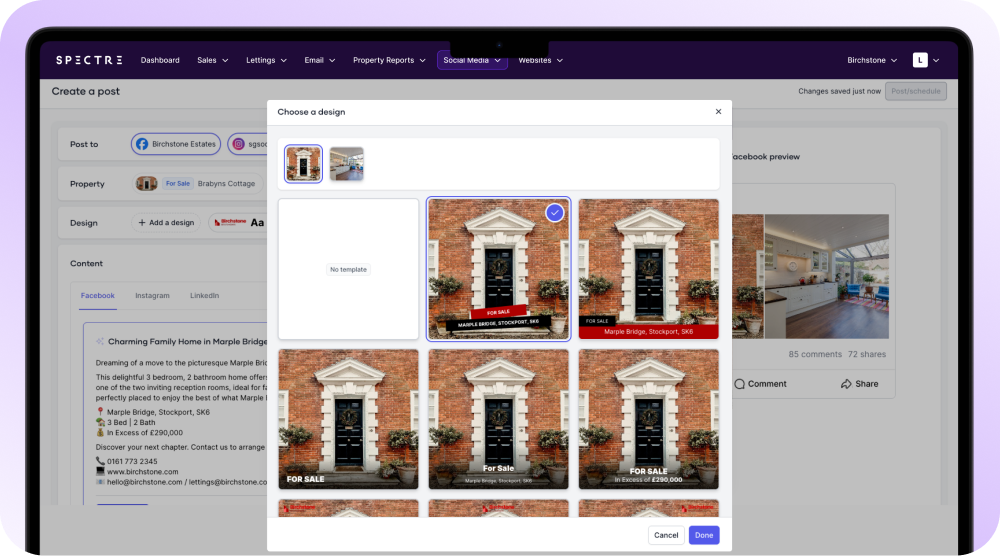Viewport: 1000px width, 556px height.
Task: Click the Instagram account icon
Action: 239,144
